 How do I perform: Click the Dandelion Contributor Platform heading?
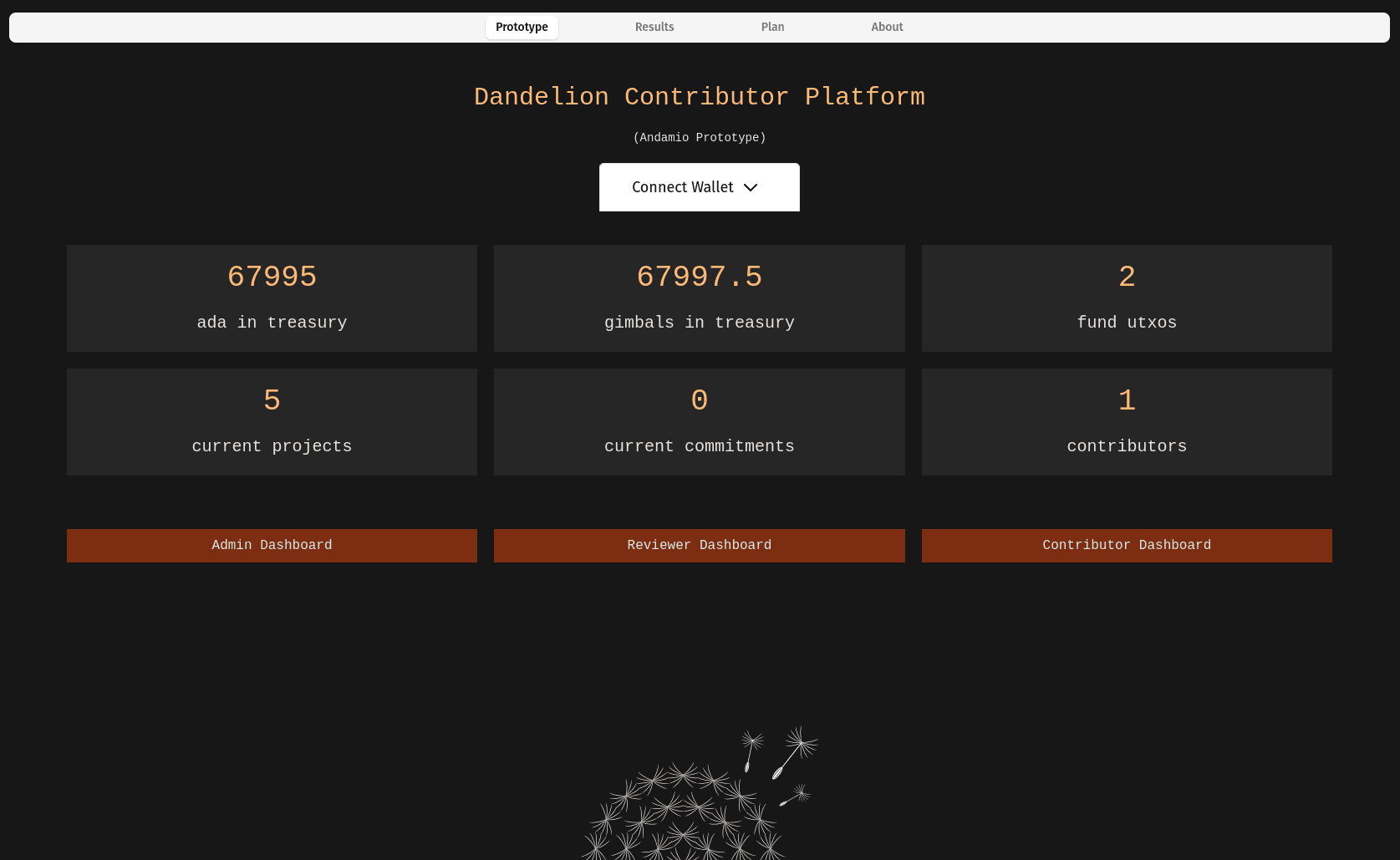(699, 97)
